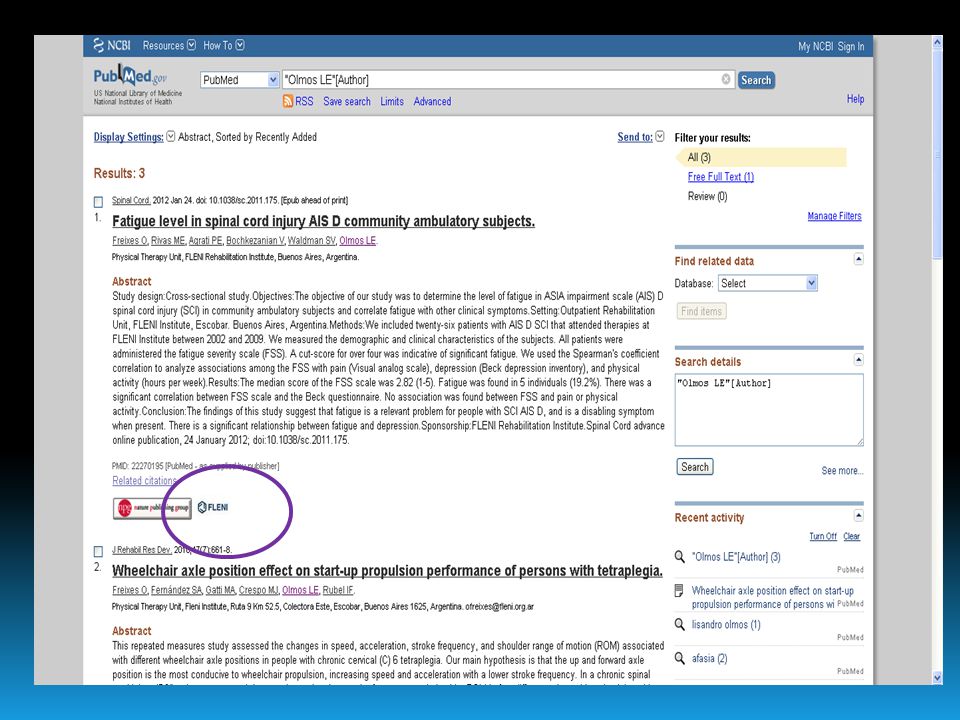Click document icon beside Wheelchair axle recent item
This screenshot has height=720, width=960.
(679, 591)
